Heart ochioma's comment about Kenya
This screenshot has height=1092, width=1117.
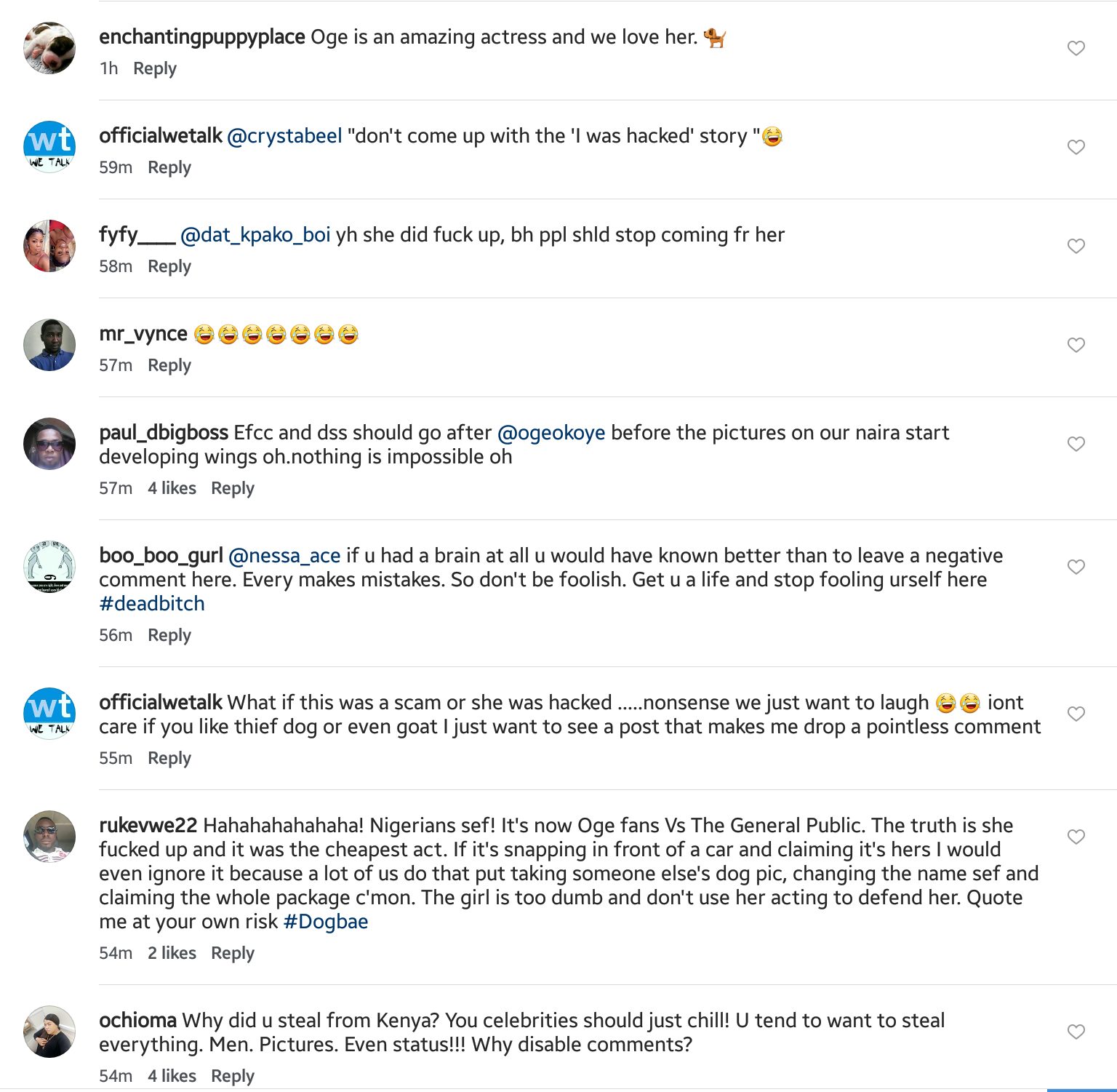(1076, 1032)
